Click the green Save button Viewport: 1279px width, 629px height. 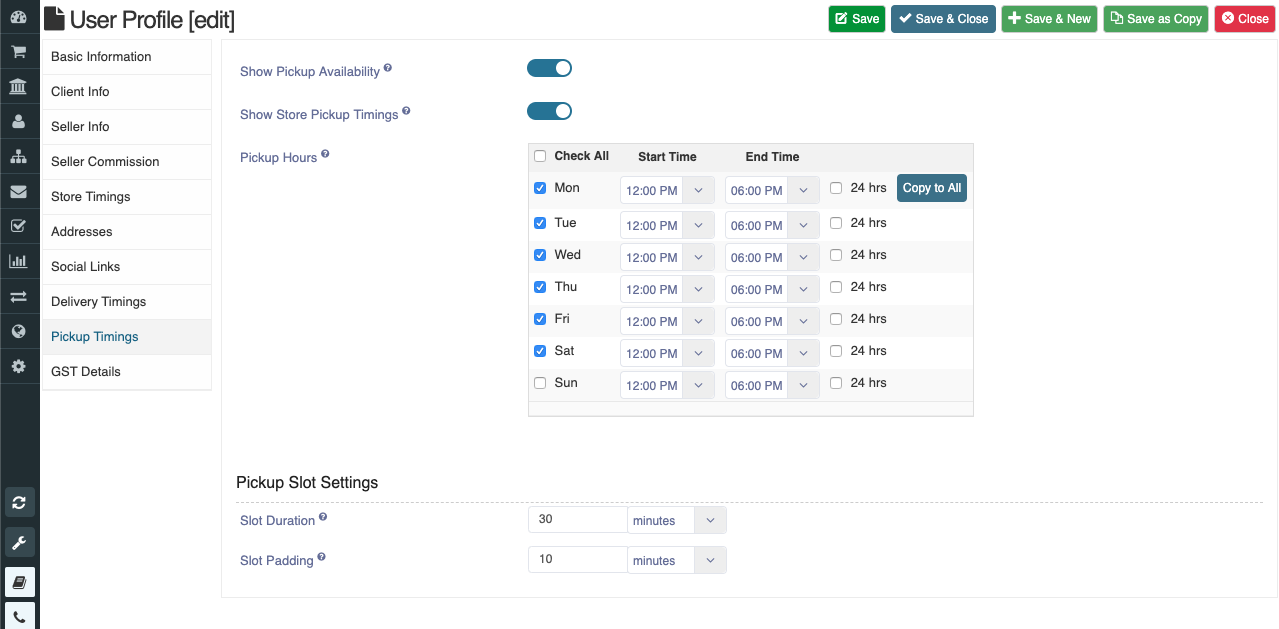tap(857, 19)
